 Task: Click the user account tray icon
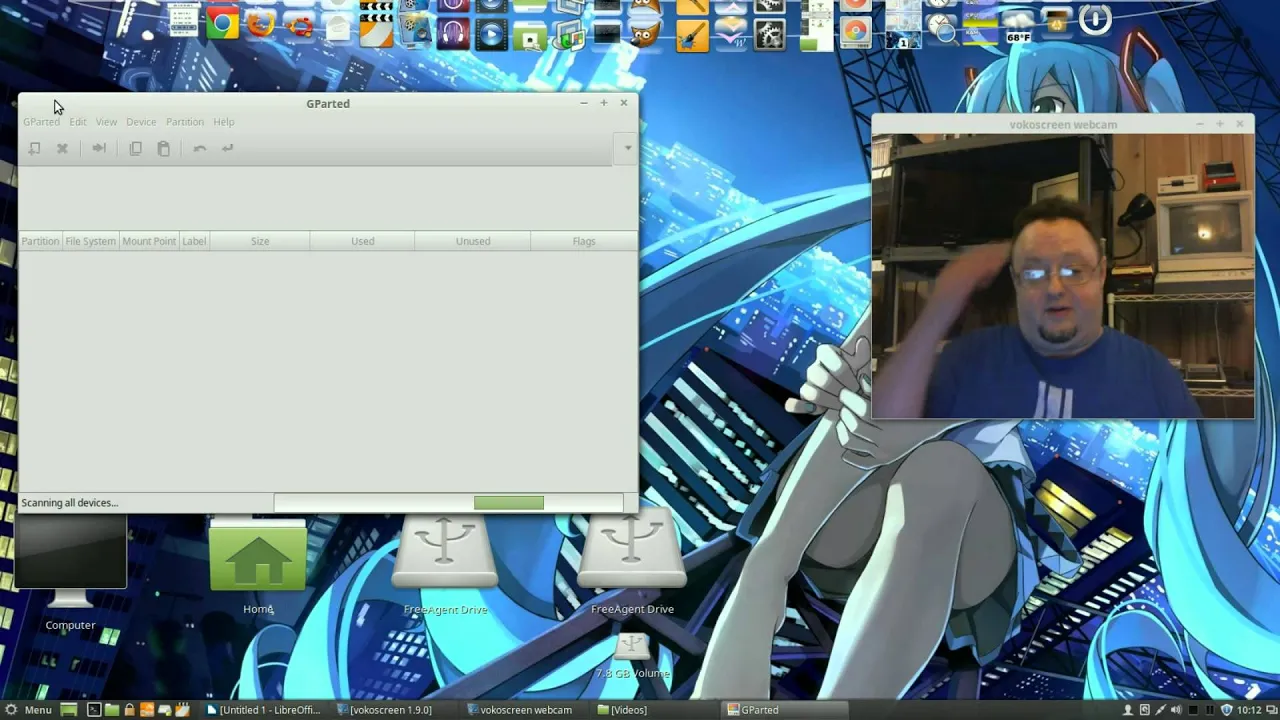click(1128, 710)
